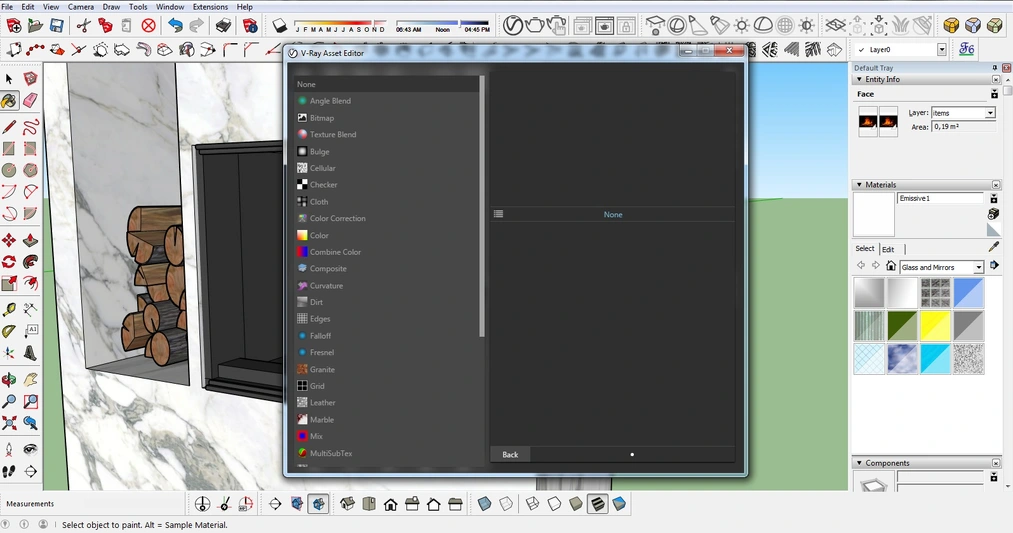Collapse the Entity Info panel
This screenshot has height=533, width=1013.
click(859, 79)
